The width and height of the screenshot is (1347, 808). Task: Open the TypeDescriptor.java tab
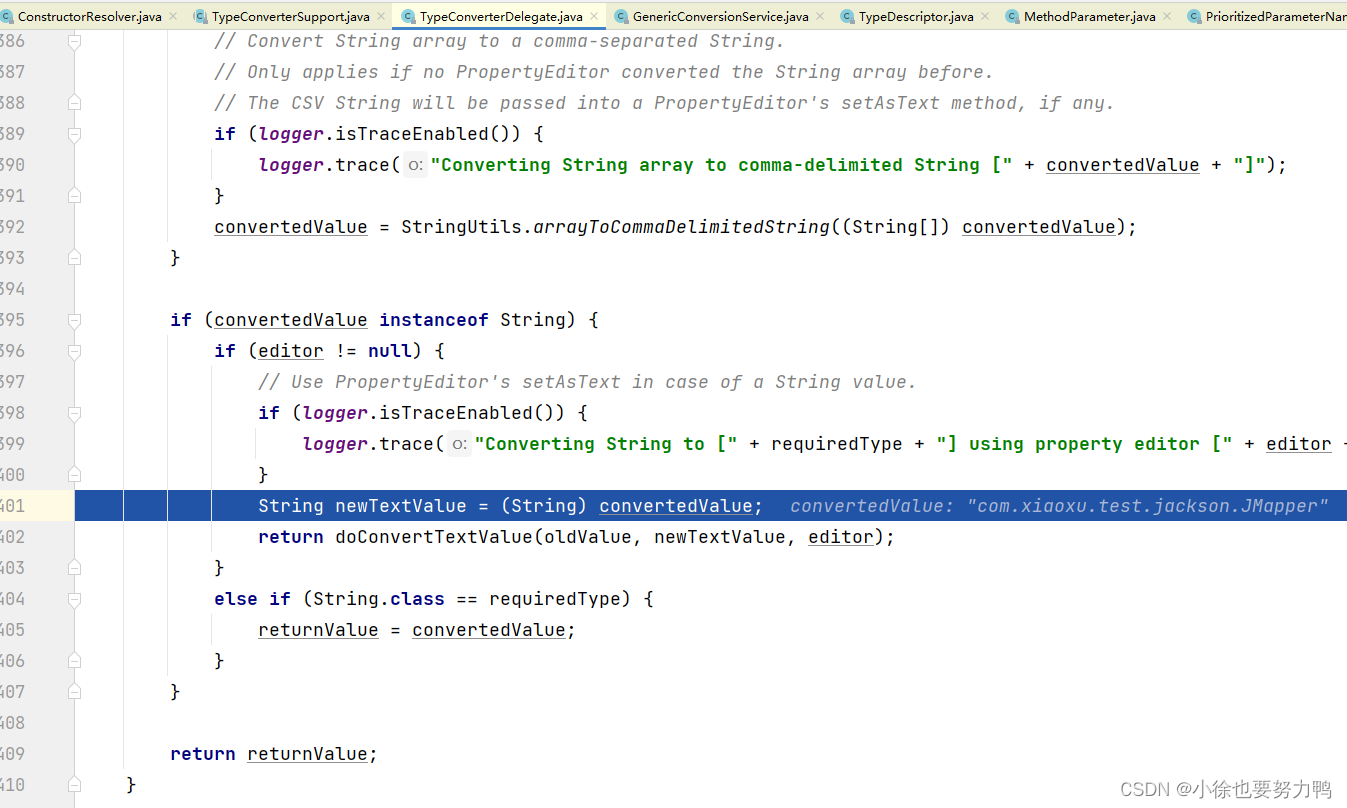[x=916, y=17]
